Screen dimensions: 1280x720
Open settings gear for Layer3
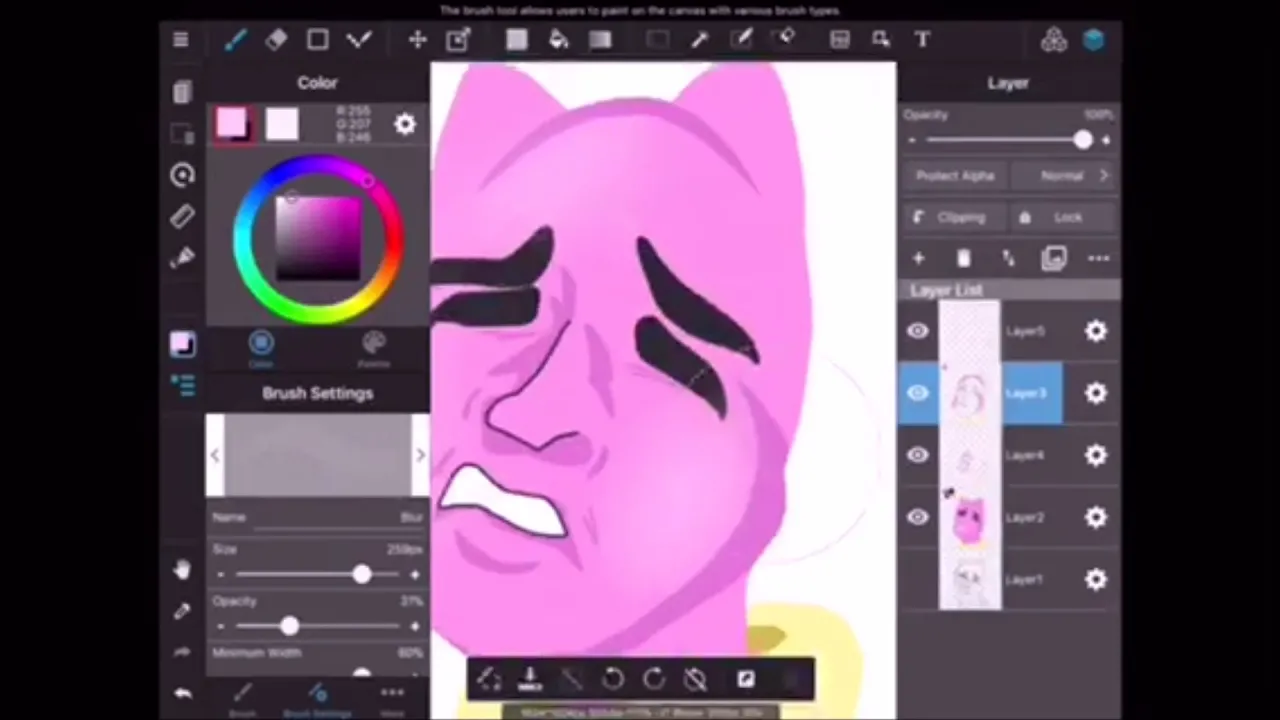(x=1096, y=393)
